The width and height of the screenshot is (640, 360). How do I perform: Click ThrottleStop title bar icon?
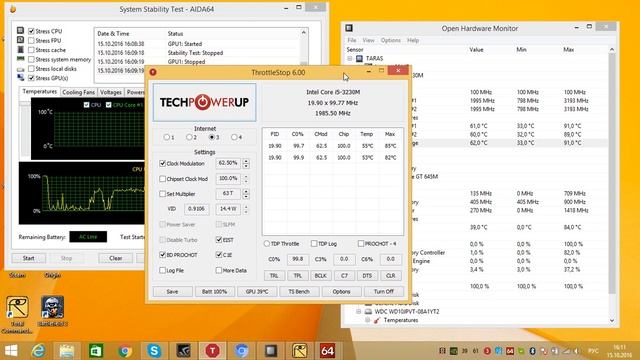[153, 72]
